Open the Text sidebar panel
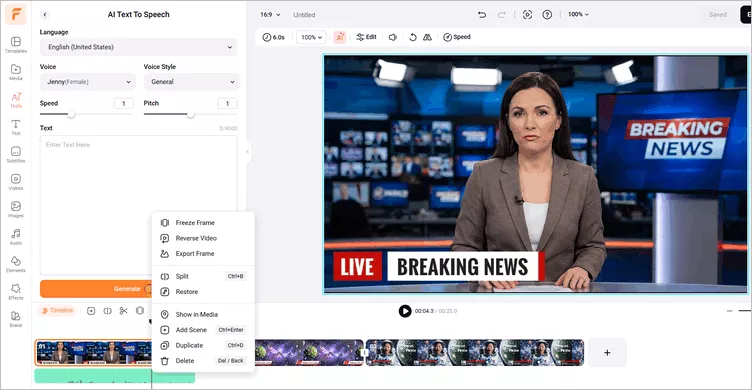The height and width of the screenshot is (390, 752). coord(16,127)
